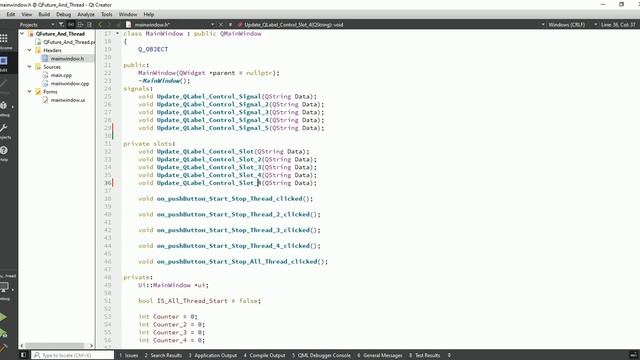Open the Build menu

point(44,14)
